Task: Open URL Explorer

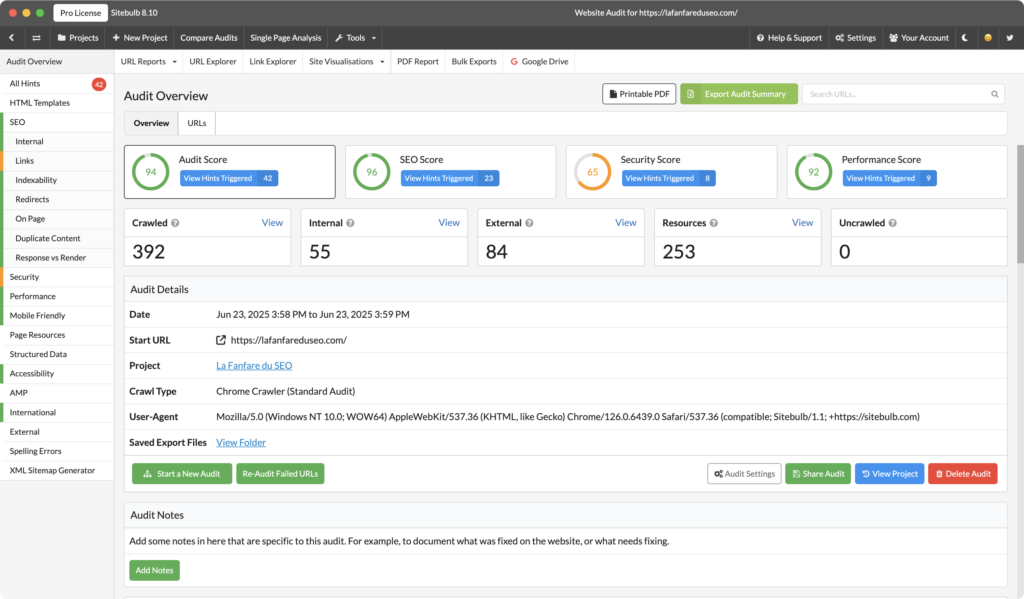Action: (213, 61)
